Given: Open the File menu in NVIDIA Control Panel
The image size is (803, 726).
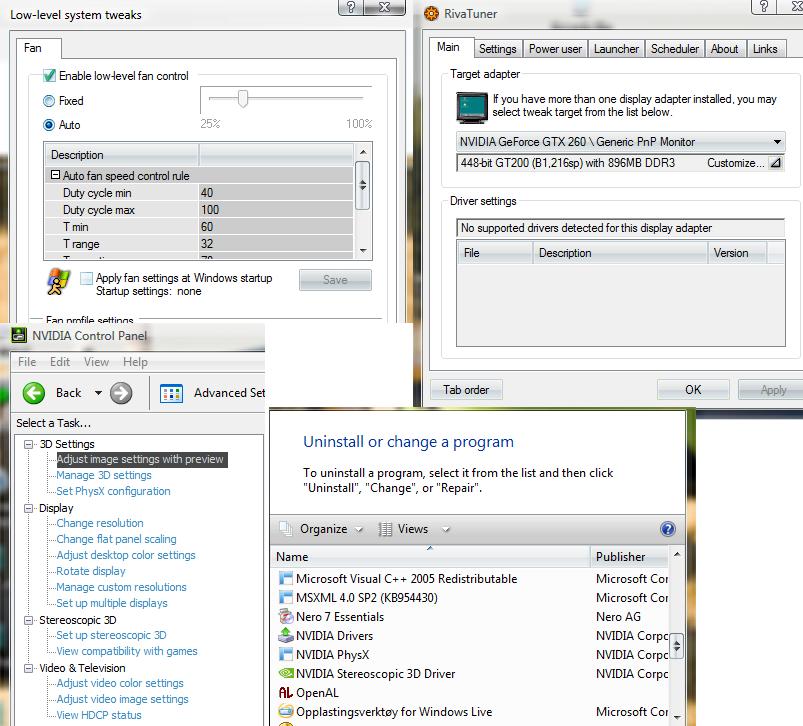Looking at the screenshot, I should tap(27, 362).
